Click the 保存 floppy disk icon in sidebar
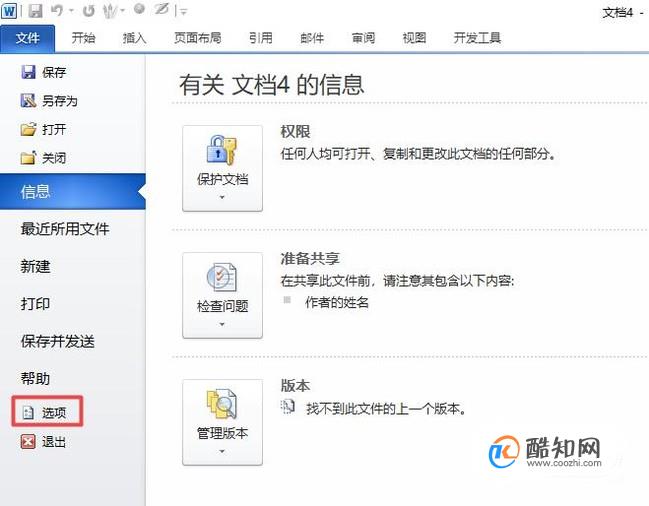Viewport: 649px width, 506px height. click(28, 72)
